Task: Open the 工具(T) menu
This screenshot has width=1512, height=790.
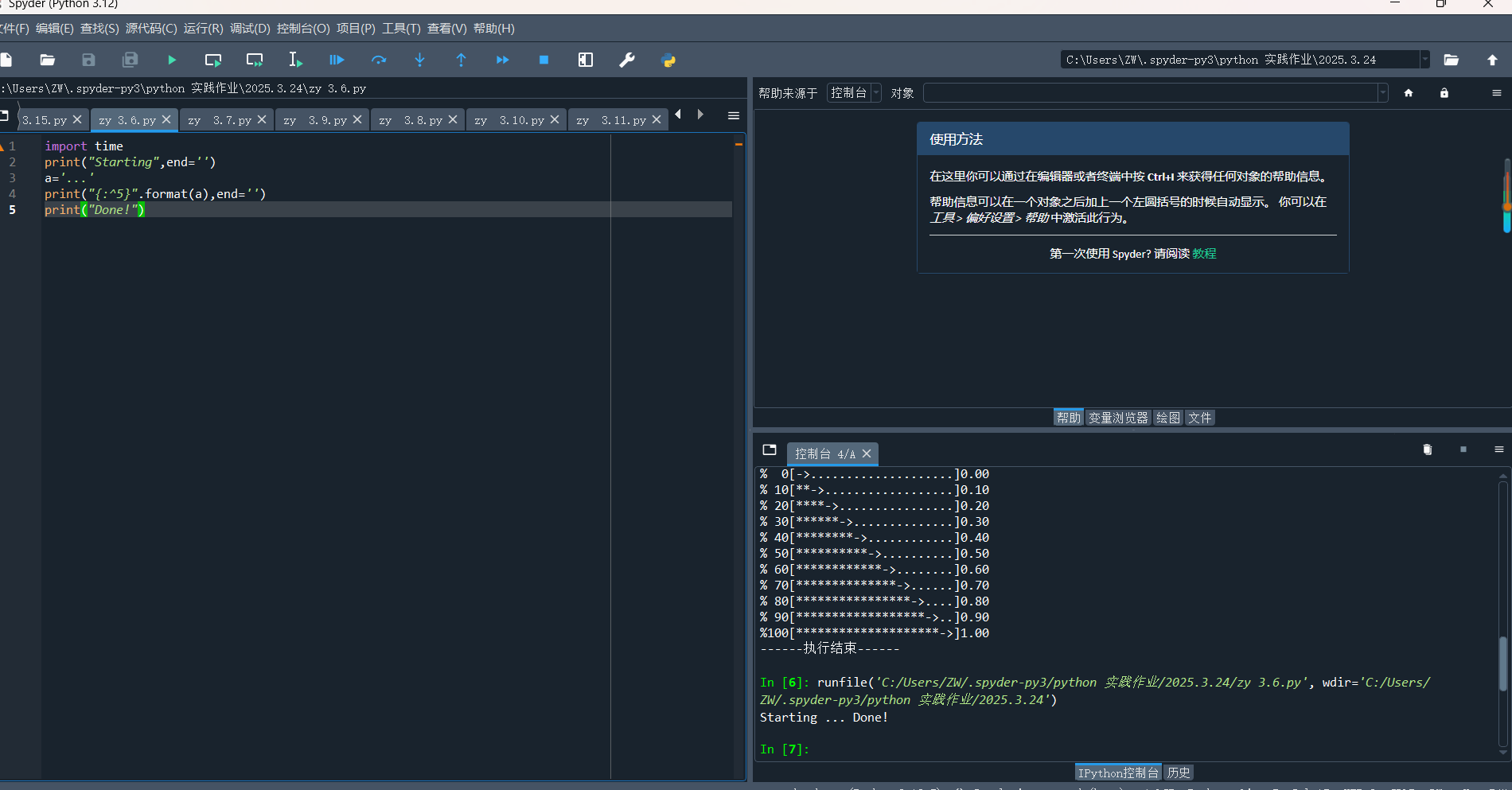Action: point(401,29)
